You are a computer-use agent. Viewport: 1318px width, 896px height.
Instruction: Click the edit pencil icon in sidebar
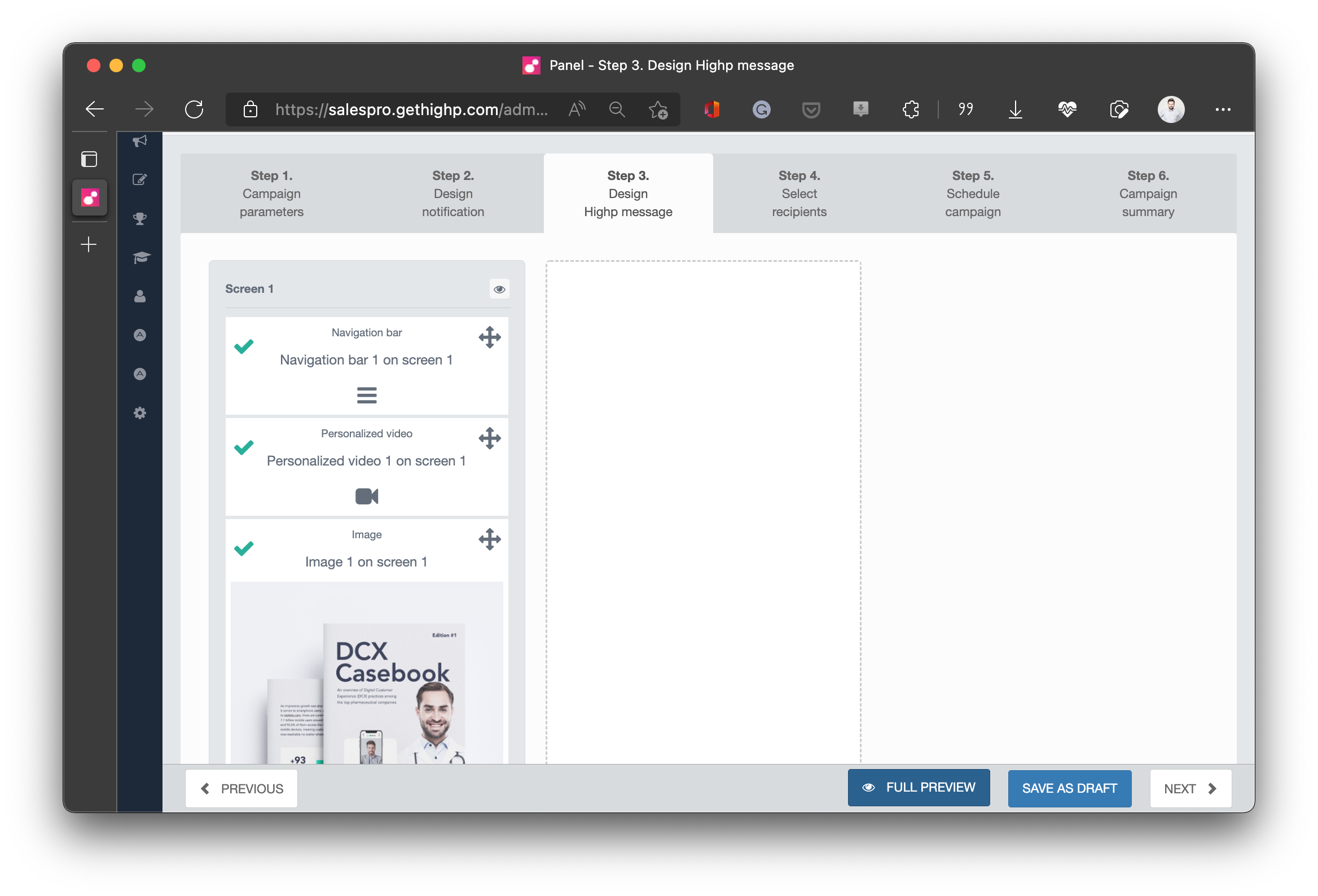(x=139, y=180)
